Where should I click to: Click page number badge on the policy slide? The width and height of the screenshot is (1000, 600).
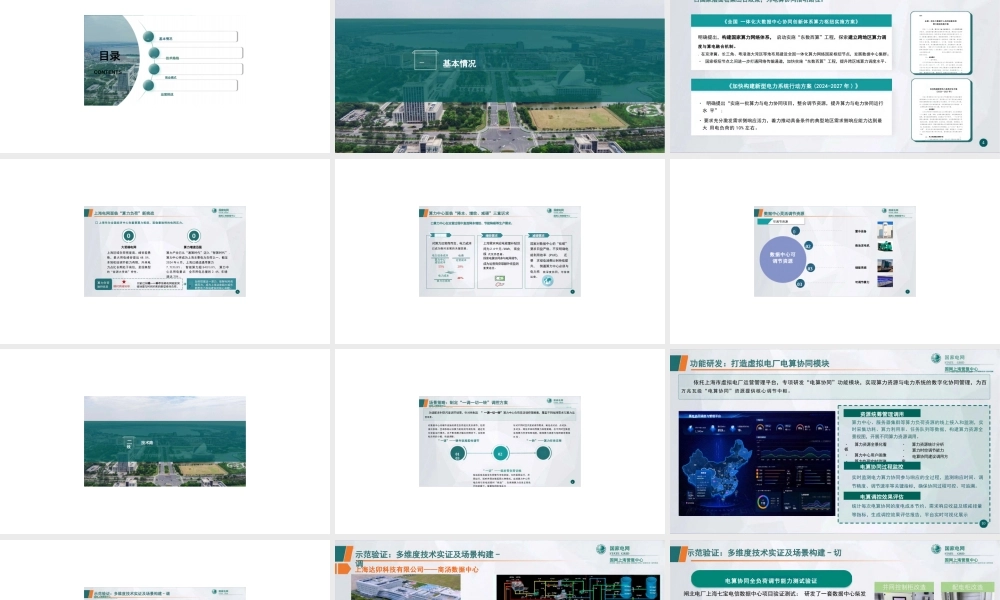pos(983,143)
